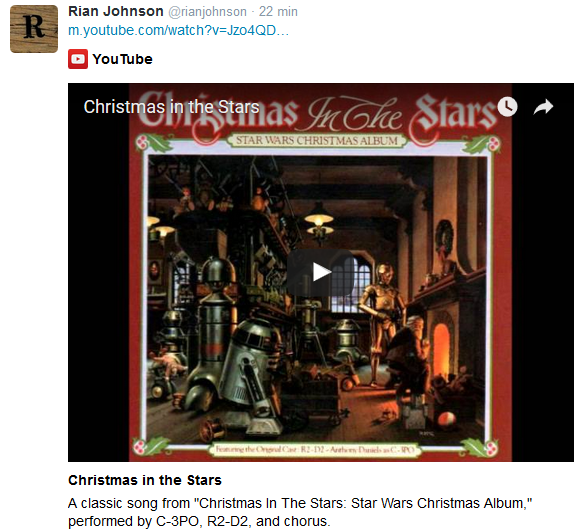
Task: Click the hanging ceiling lamp in the artwork
Action: (319, 222)
